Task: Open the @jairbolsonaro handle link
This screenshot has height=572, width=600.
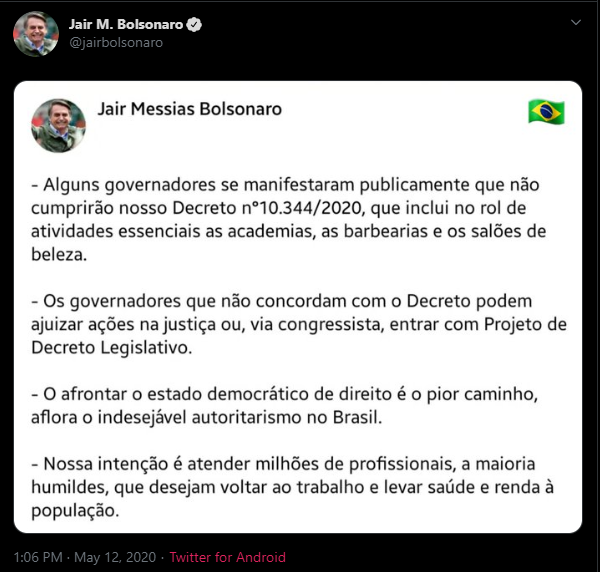Action: pos(116,42)
